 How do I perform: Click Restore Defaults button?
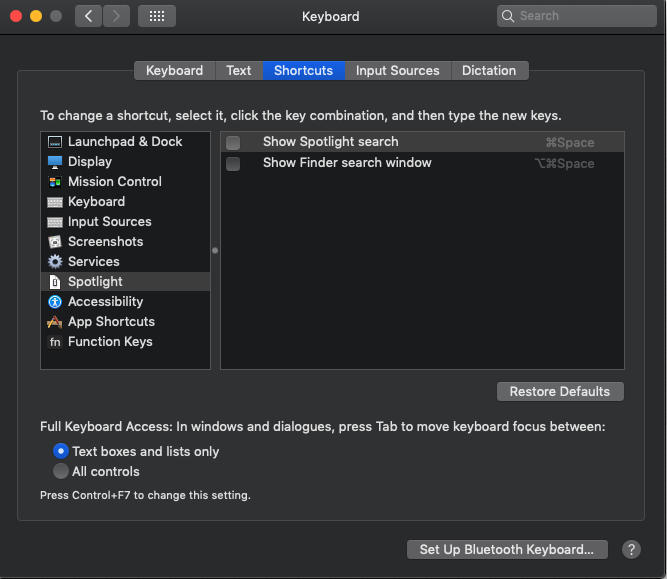pos(560,391)
